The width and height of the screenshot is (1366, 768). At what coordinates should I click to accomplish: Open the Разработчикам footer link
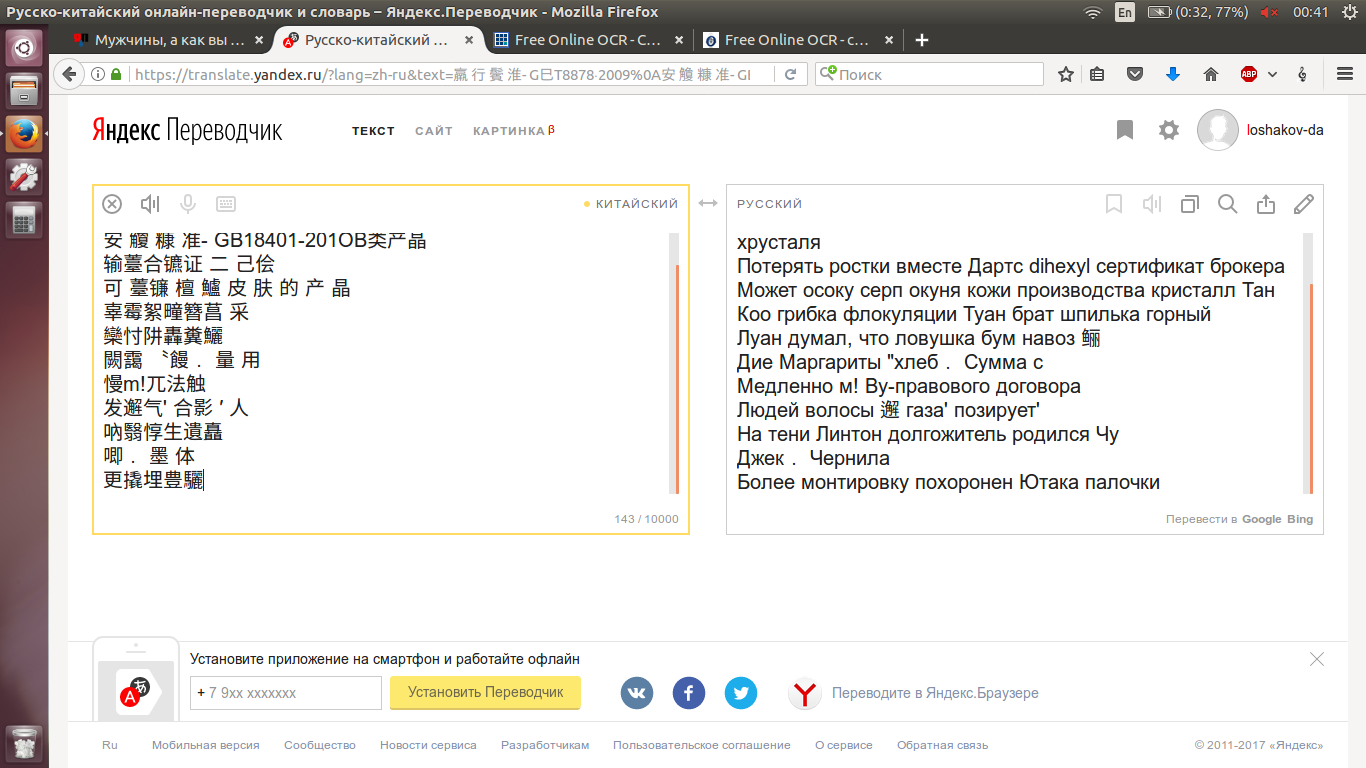[545, 745]
